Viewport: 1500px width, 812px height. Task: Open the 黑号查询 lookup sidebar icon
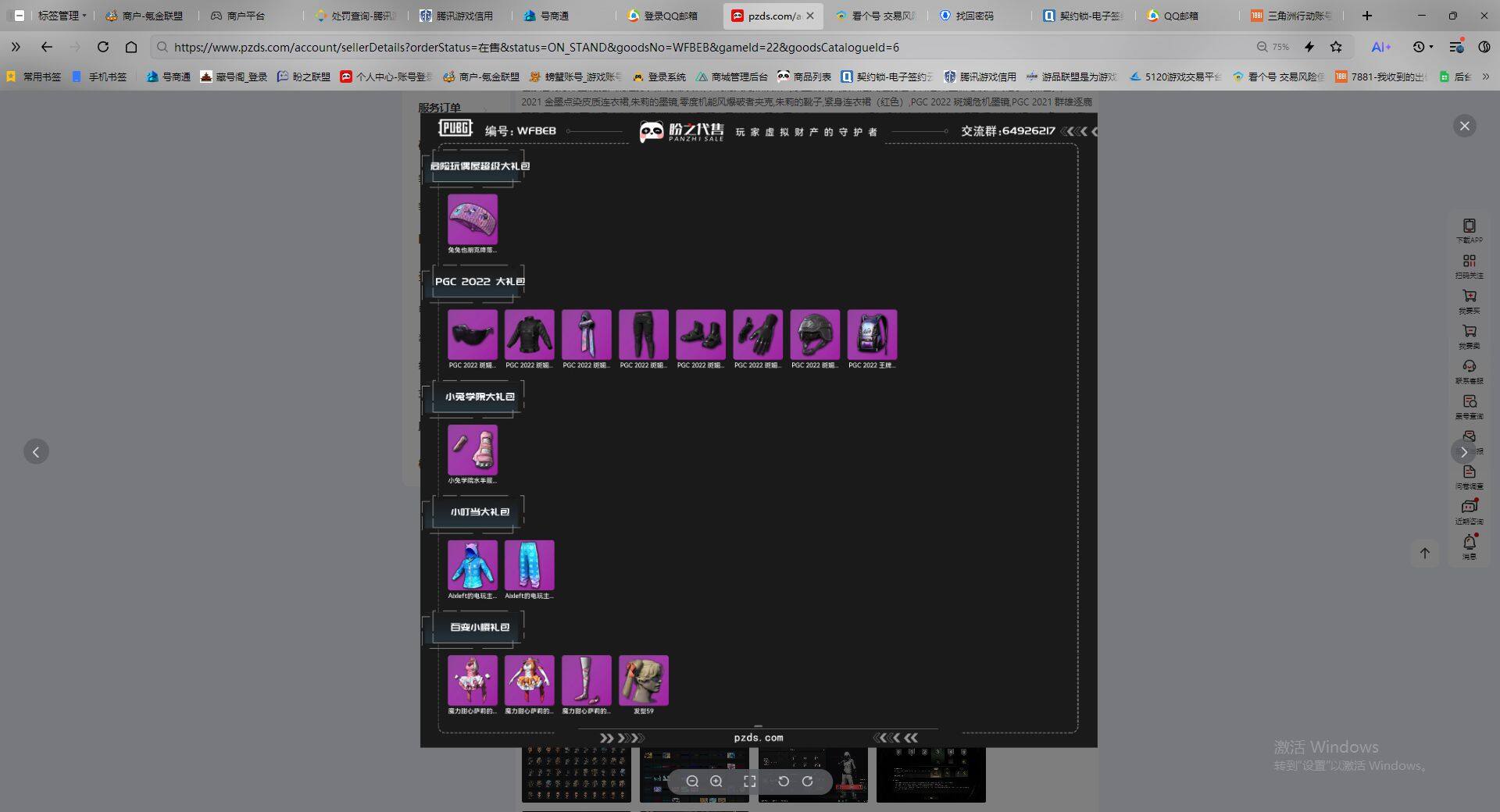[1470, 406]
